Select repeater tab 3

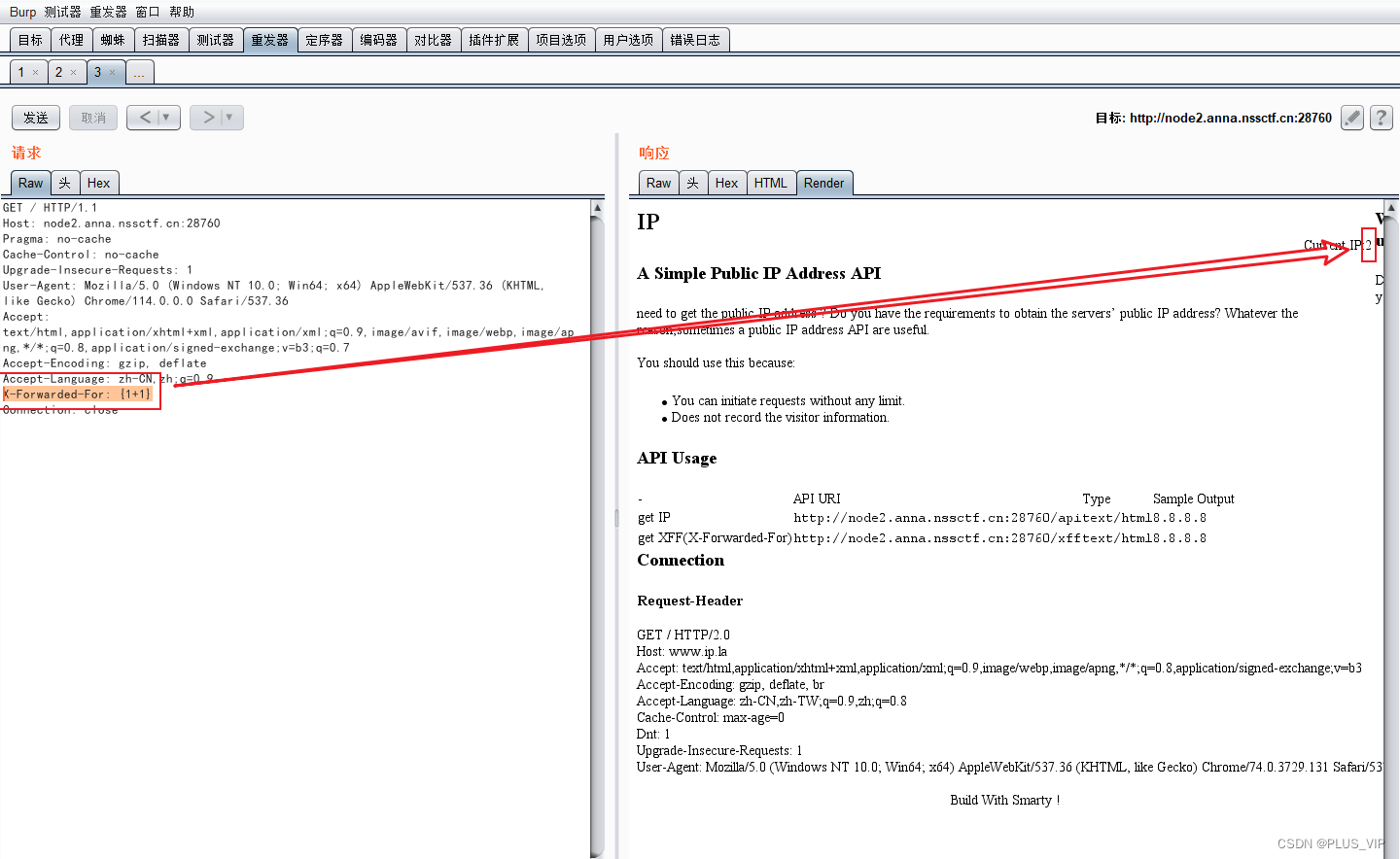97,72
